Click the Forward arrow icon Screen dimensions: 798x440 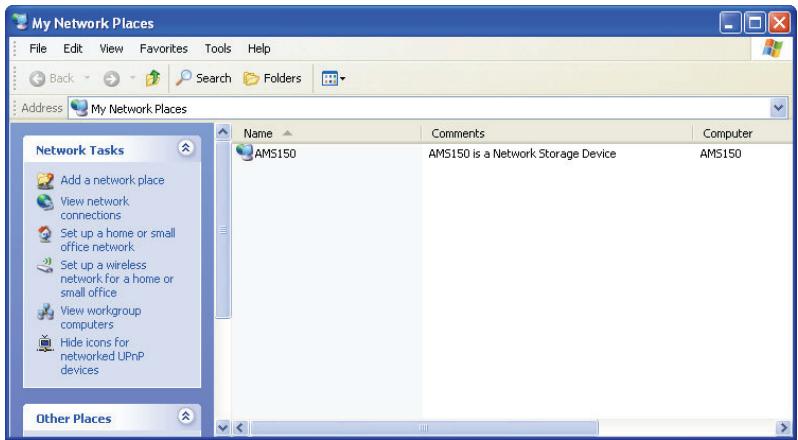(111, 78)
